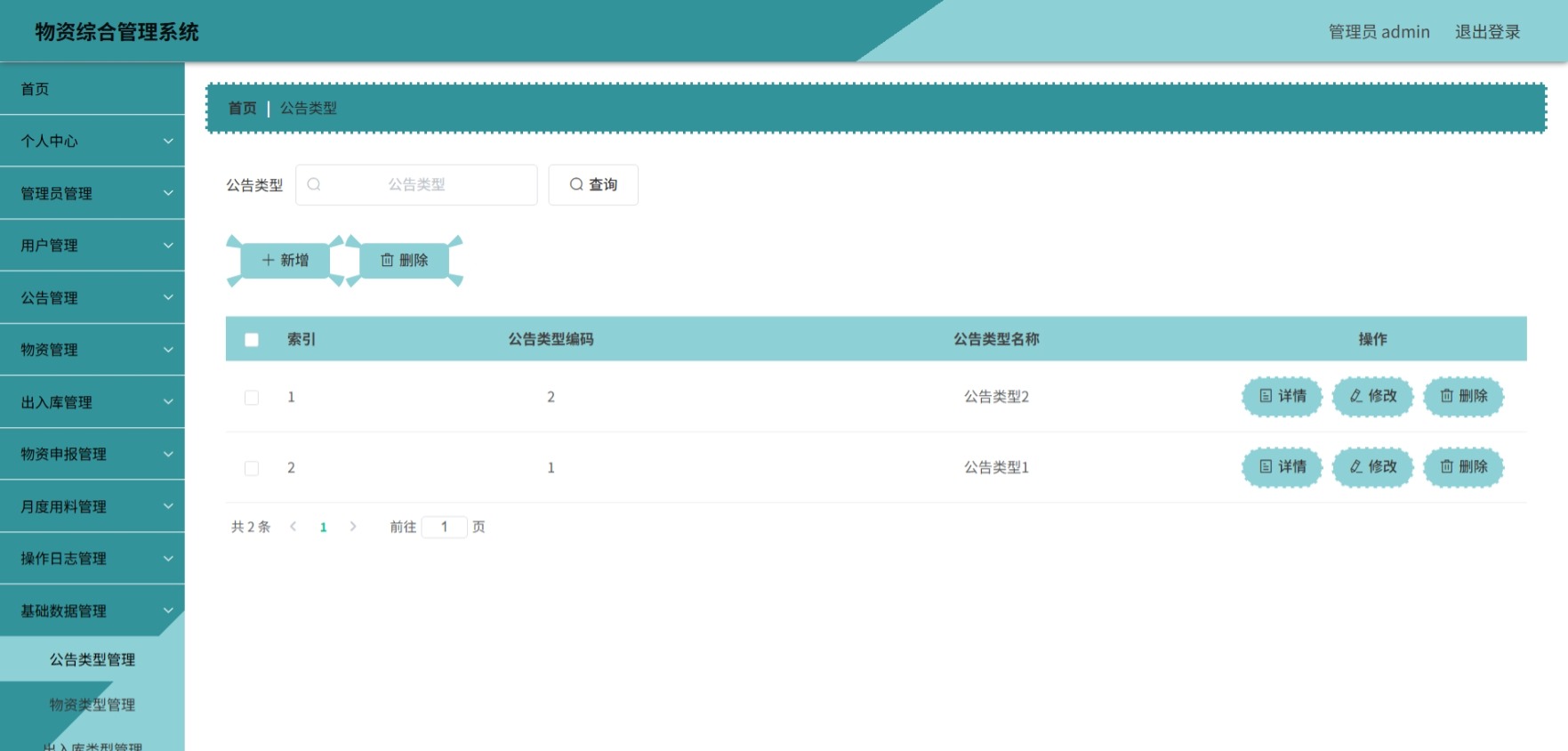Click the detail icon for 公告类型1 row
Image resolution: width=1568 pixels, height=751 pixels.
click(x=1266, y=466)
